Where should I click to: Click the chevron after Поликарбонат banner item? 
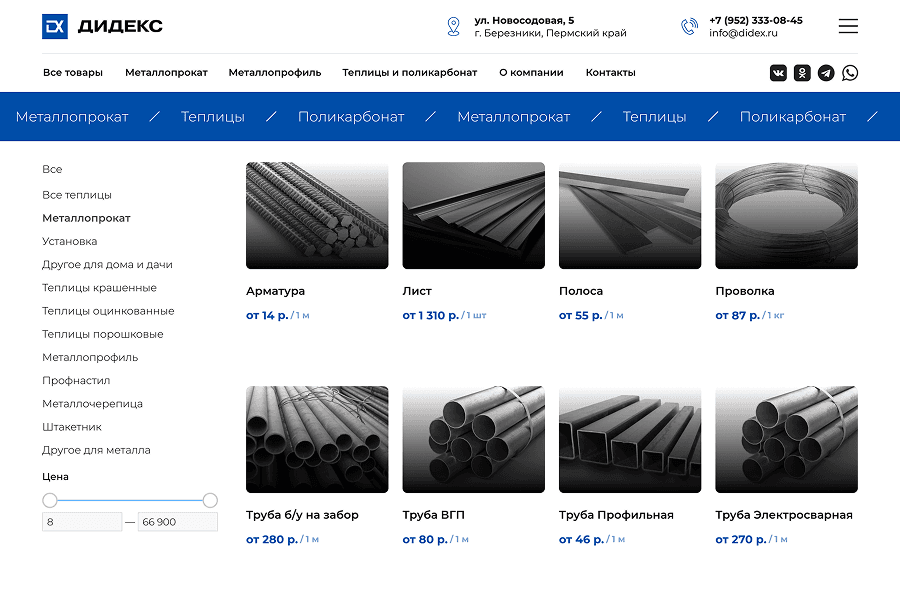point(429,116)
